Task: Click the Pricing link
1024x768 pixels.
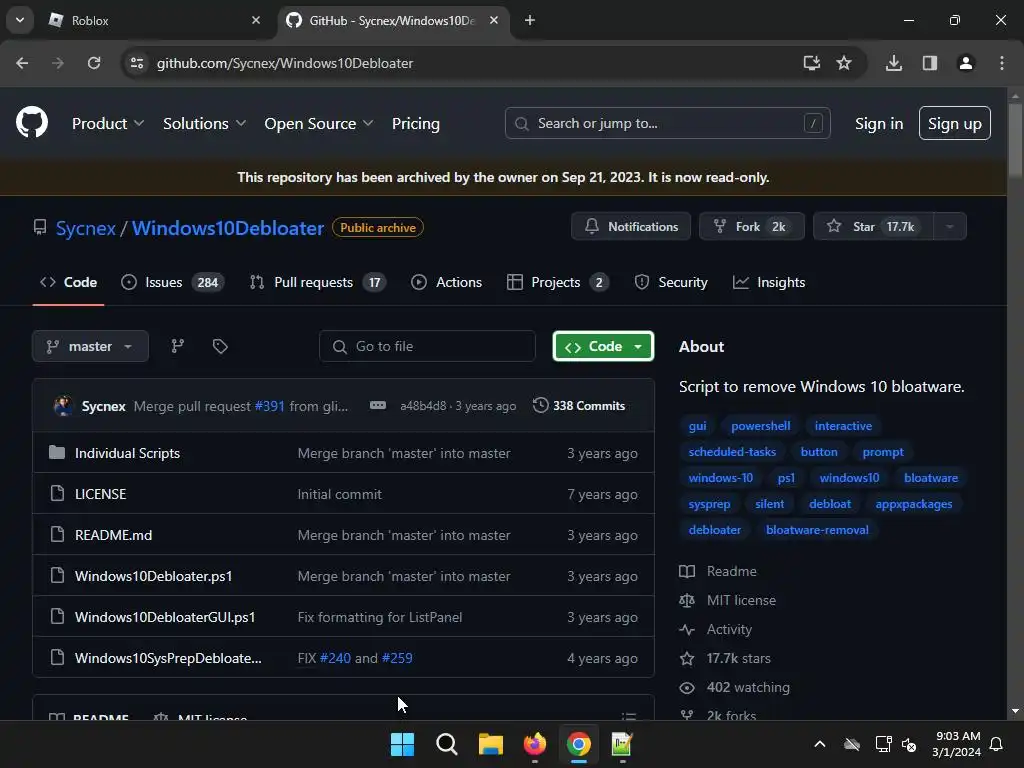Action: tap(415, 123)
